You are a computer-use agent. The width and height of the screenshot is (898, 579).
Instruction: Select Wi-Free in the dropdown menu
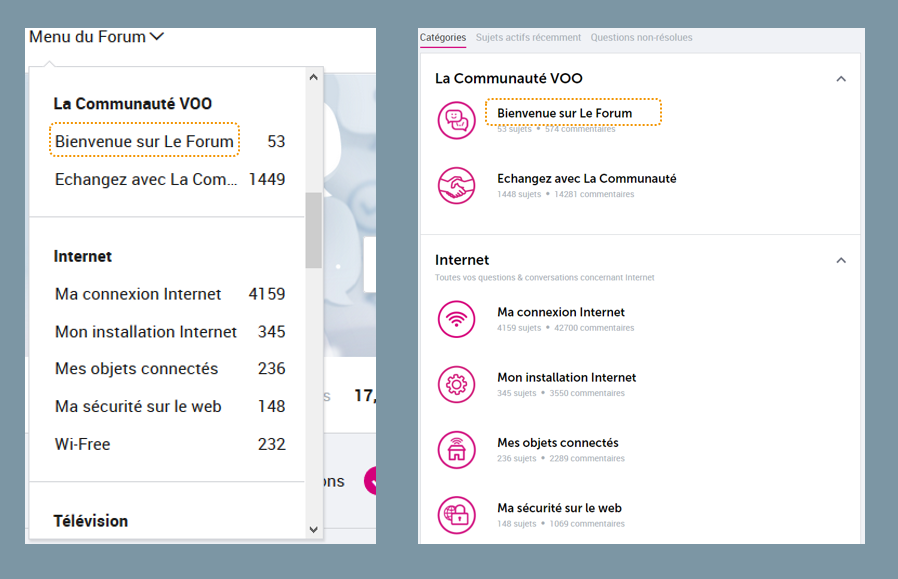(82, 444)
